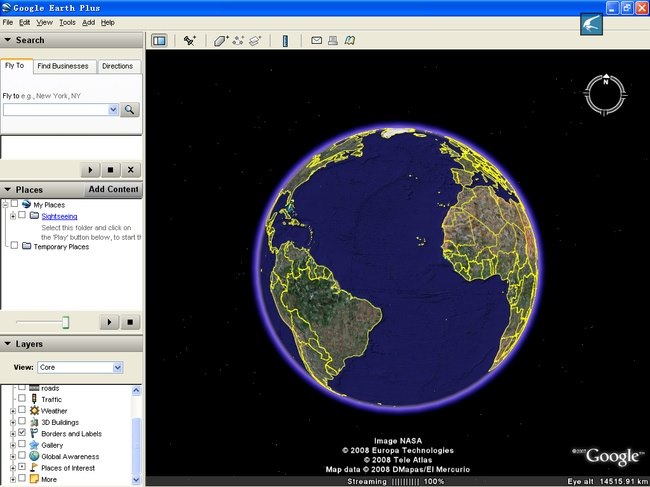The height and width of the screenshot is (487, 650).
Task: Expand the Borders and Labels tree node
Action: pyautogui.click(x=13, y=434)
